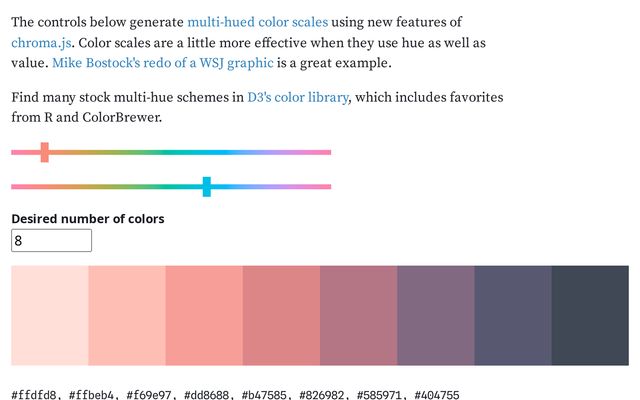Click the blue handle on second hue slider
The height and width of the screenshot is (400, 640).
pyautogui.click(x=207, y=187)
